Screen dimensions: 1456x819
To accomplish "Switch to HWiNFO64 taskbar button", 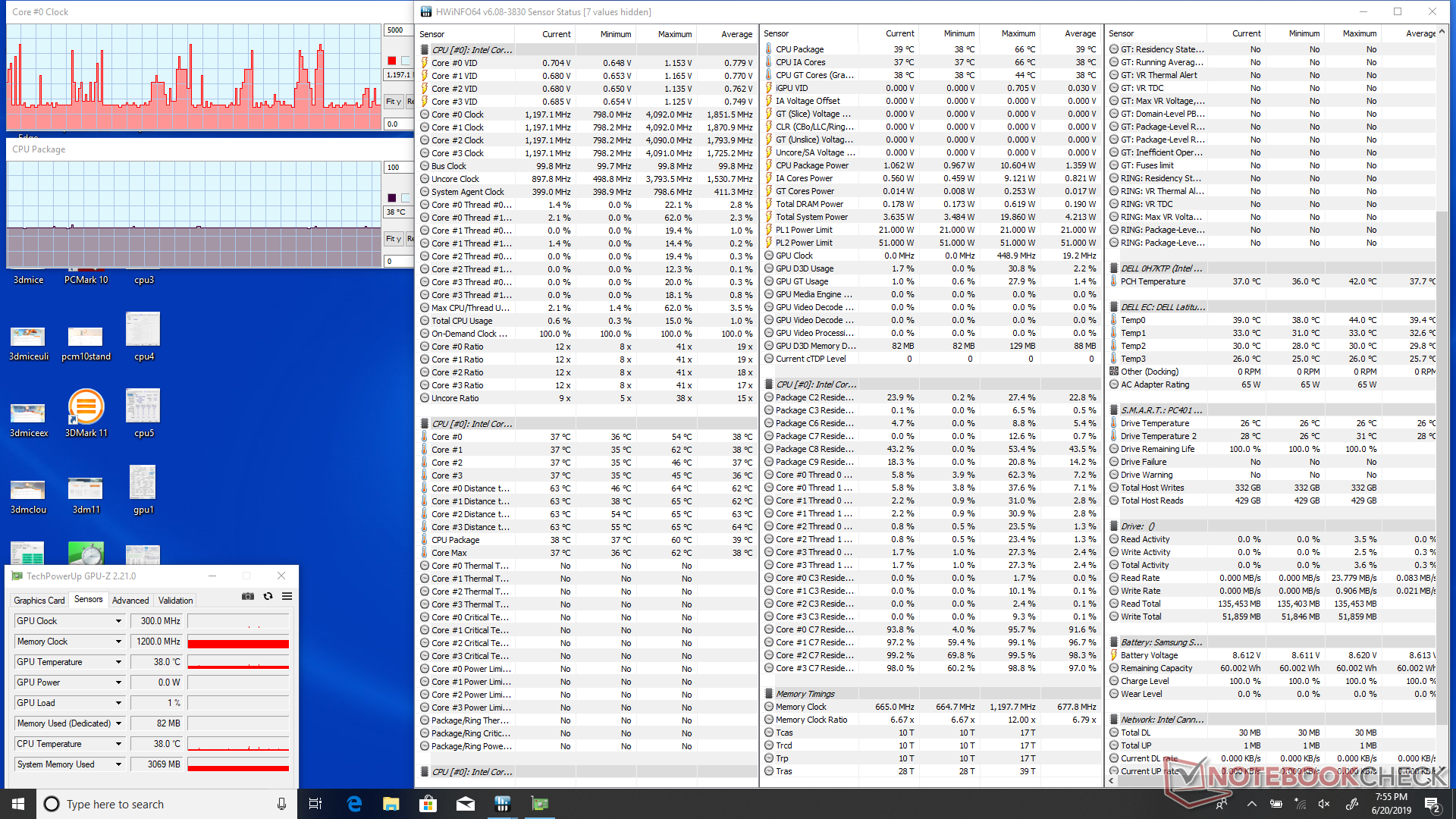I will [x=502, y=804].
